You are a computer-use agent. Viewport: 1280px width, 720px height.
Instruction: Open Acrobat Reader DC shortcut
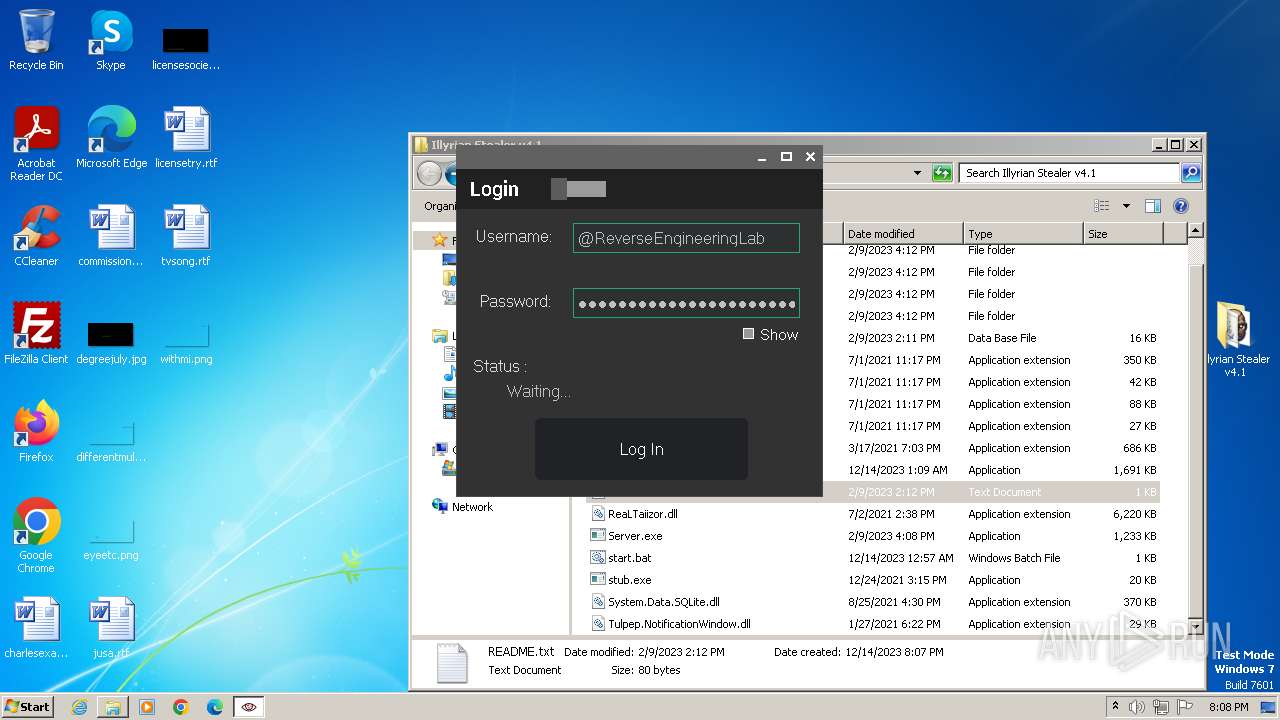point(36,144)
